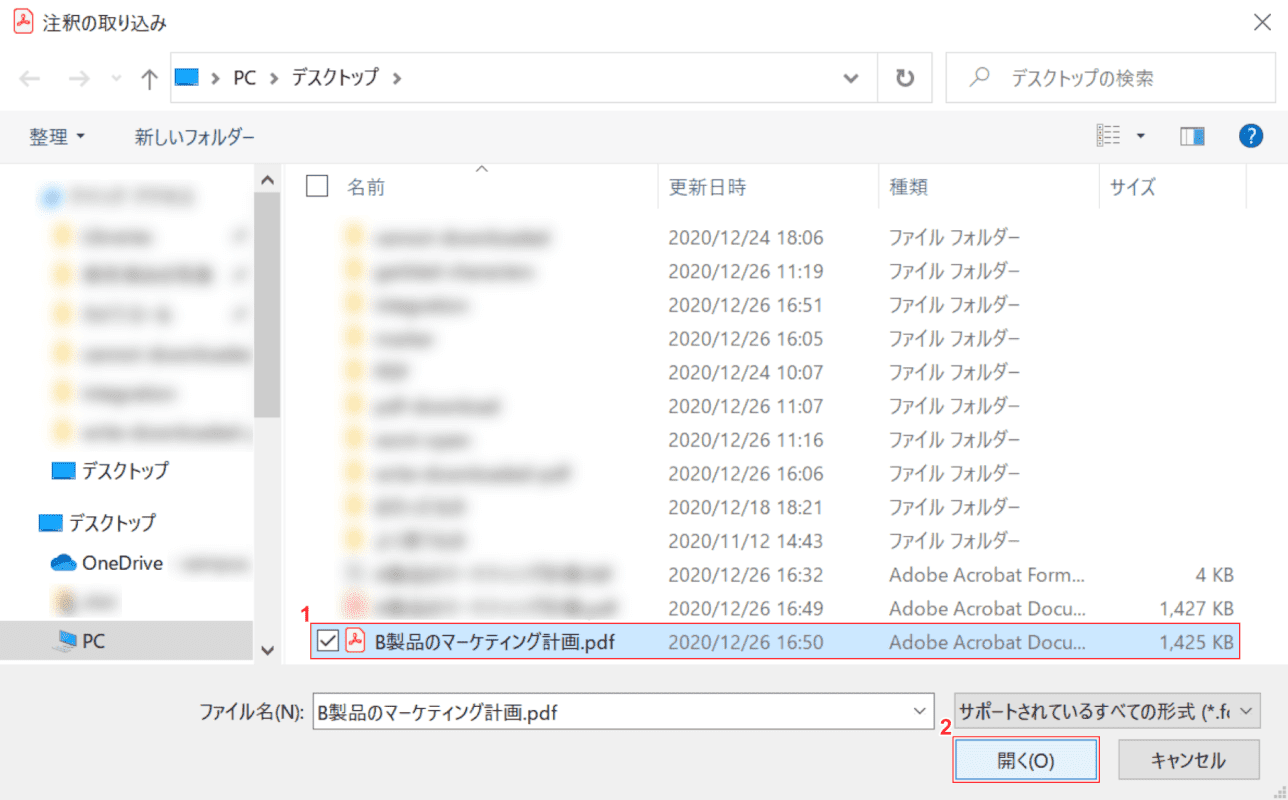1288x800 pixels.
Task: Click the PC segment in address bar
Action: pos(245,78)
